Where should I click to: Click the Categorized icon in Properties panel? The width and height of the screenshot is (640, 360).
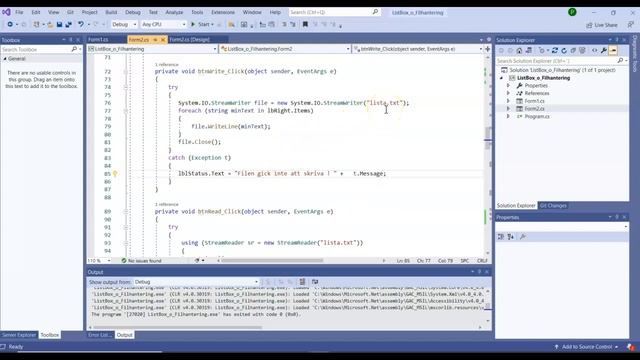click(501, 237)
